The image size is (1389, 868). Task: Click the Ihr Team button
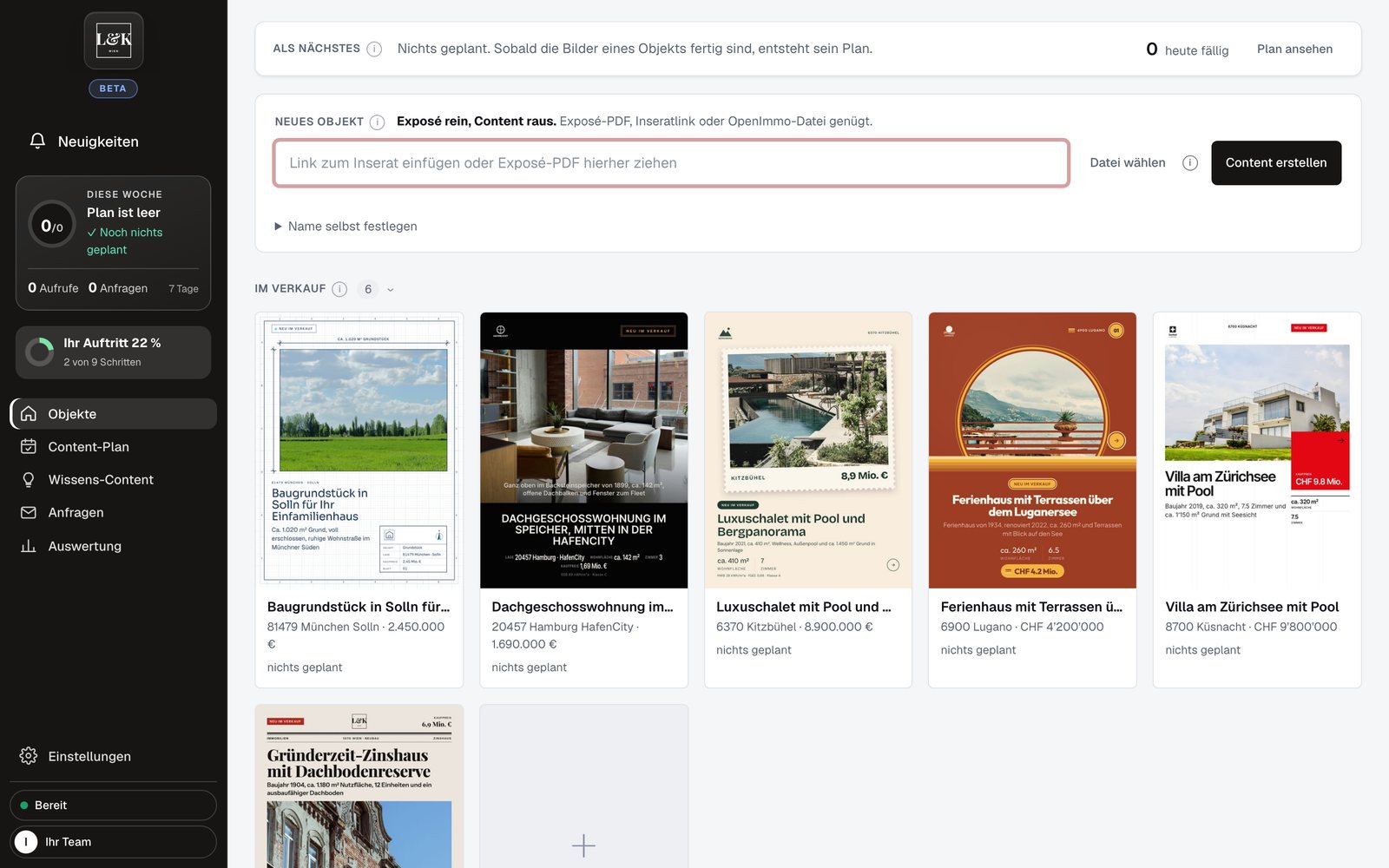tap(114, 842)
